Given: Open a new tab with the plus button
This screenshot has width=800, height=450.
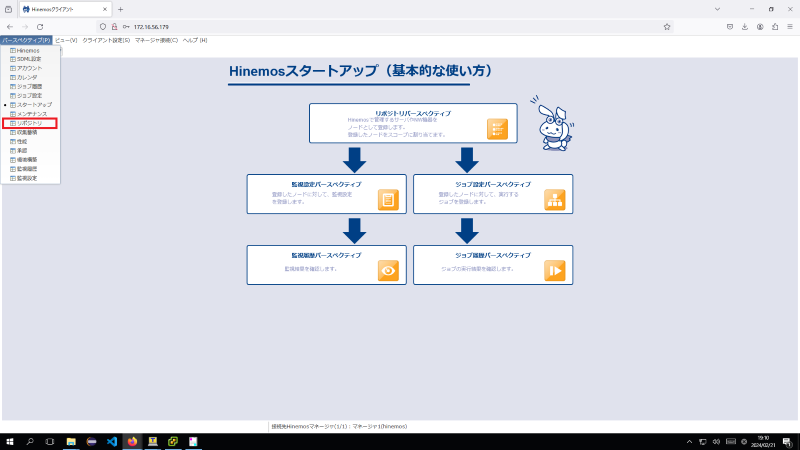Looking at the screenshot, I should [x=120, y=9].
